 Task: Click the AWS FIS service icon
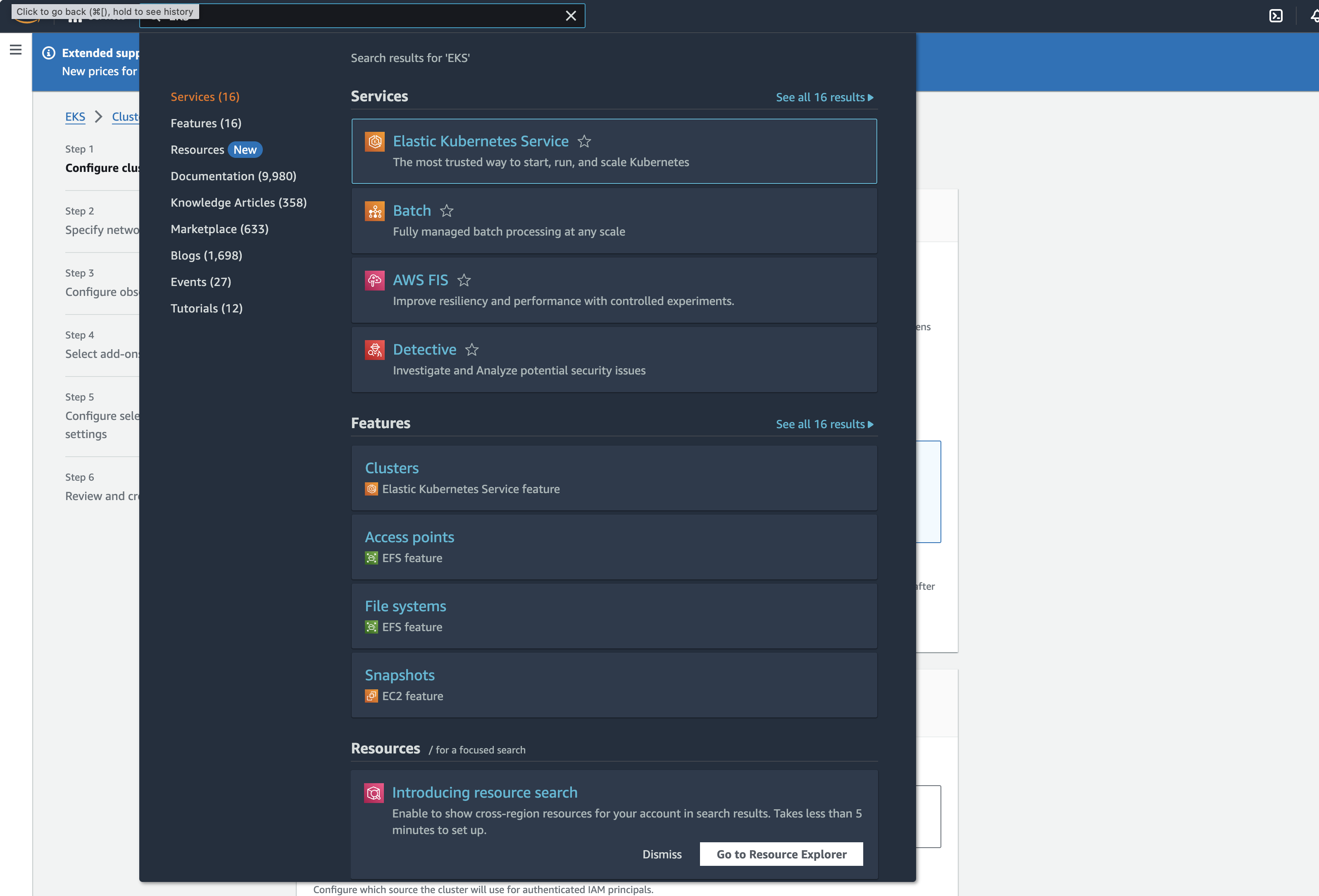375,281
